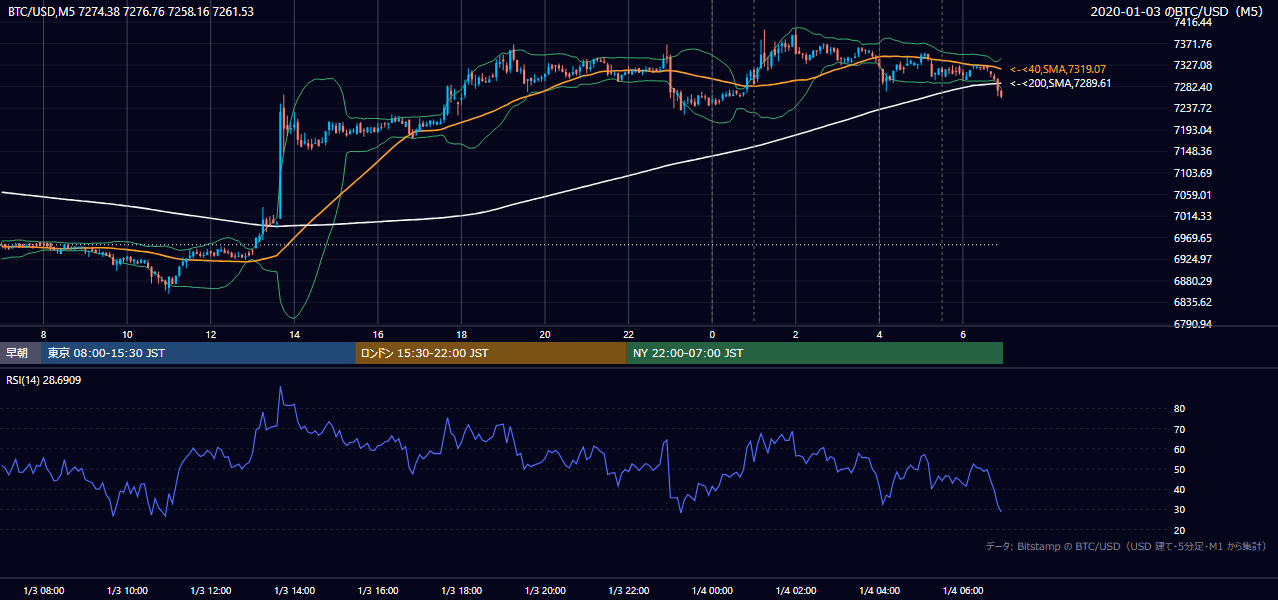The width and height of the screenshot is (1278, 600).
Task: Click the Bitstamp data source note
Action: click(1126, 547)
